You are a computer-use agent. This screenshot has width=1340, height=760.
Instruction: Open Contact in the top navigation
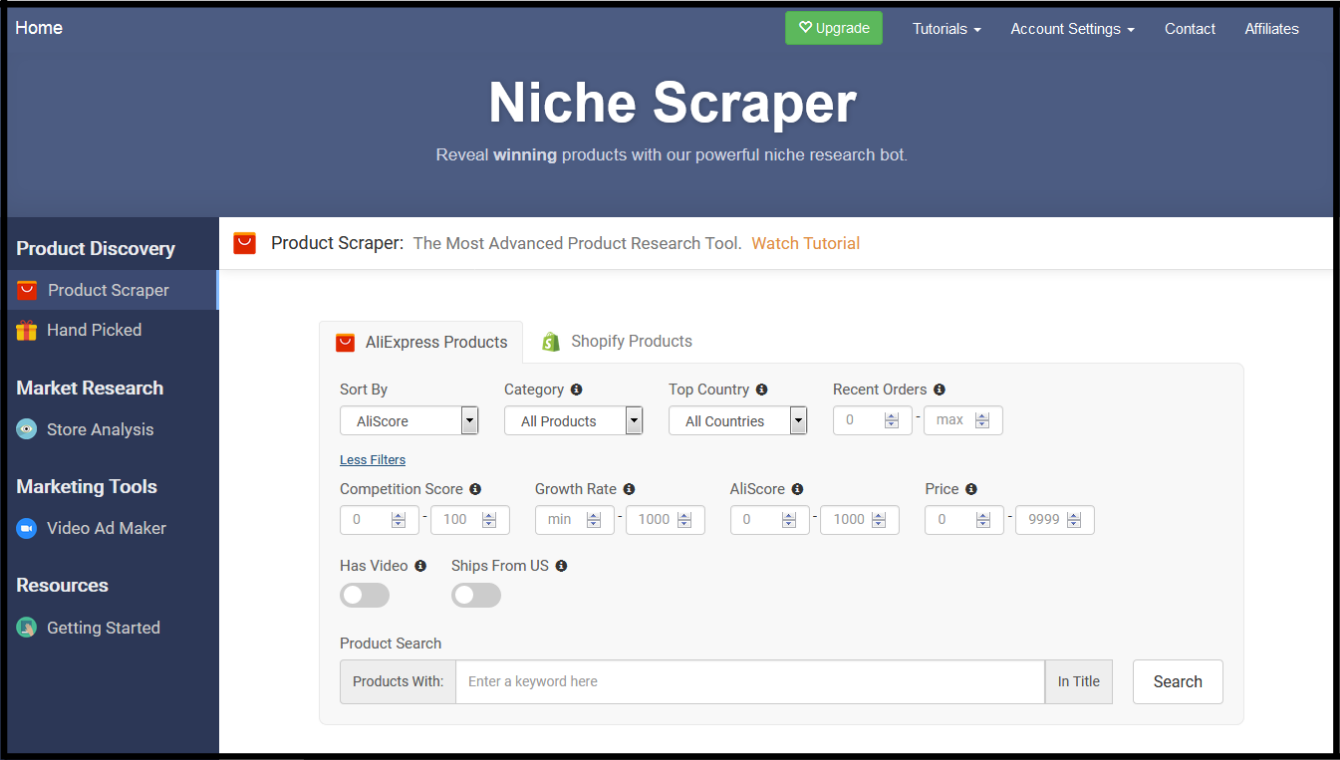[x=1190, y=29]
